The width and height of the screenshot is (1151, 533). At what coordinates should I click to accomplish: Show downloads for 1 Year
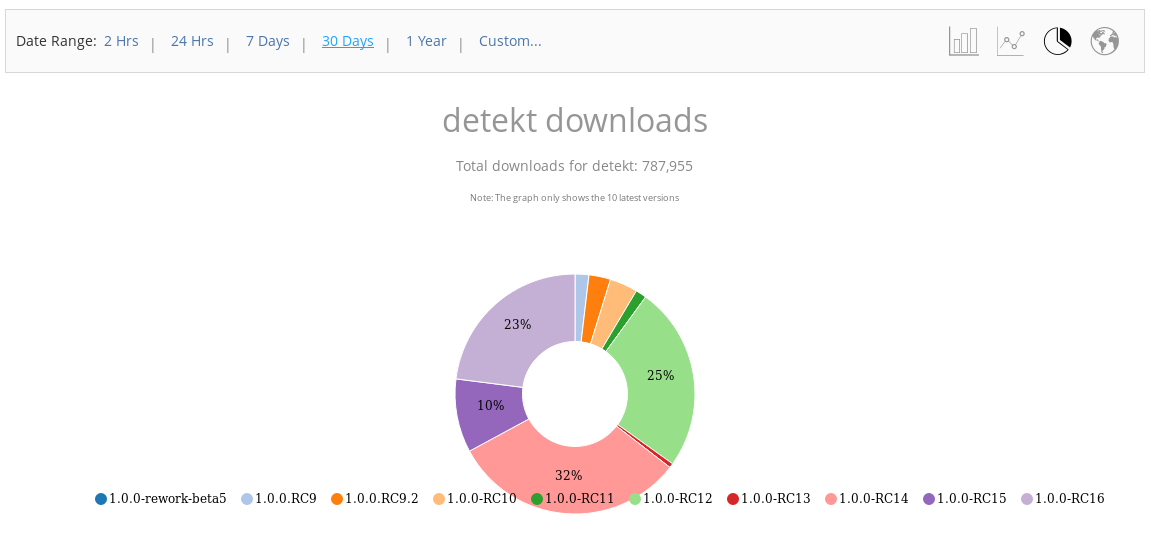point(426,41)
